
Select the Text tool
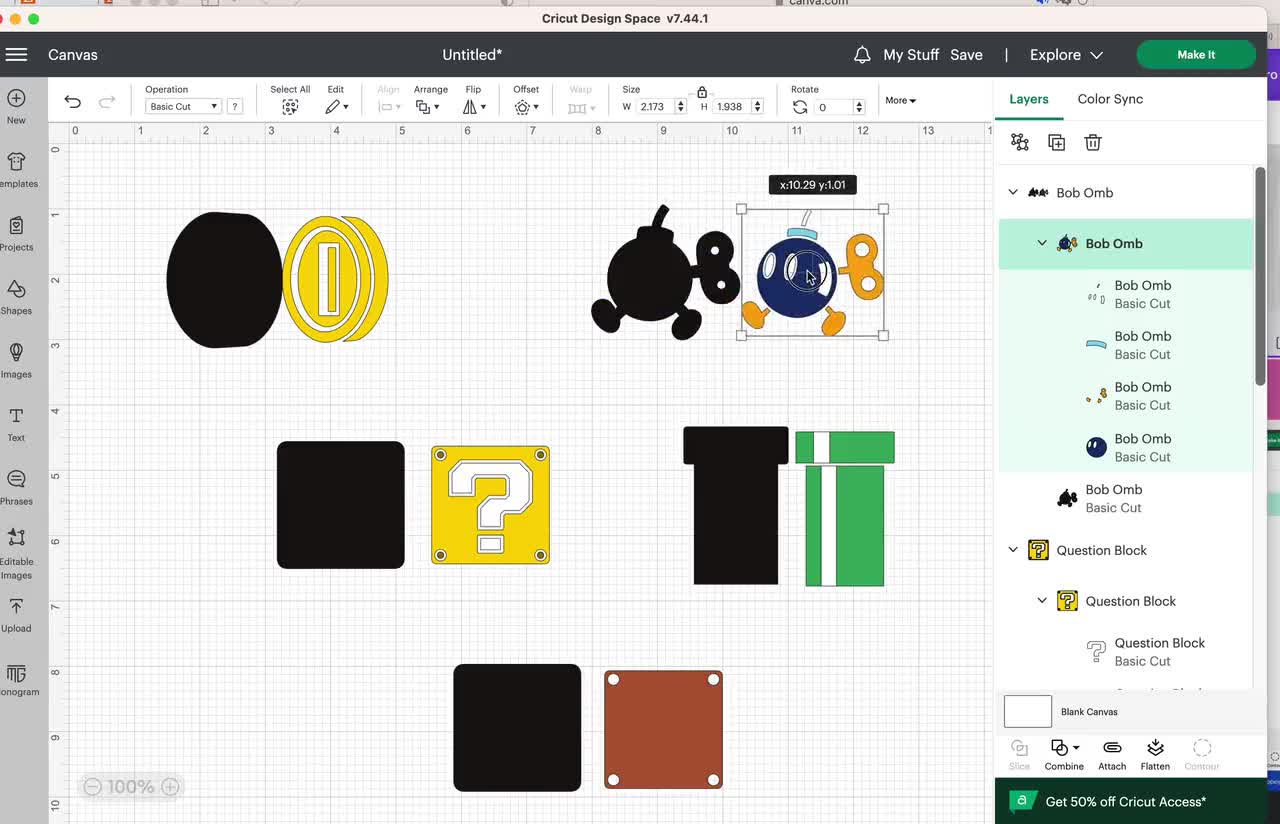(x=17, y=424)
